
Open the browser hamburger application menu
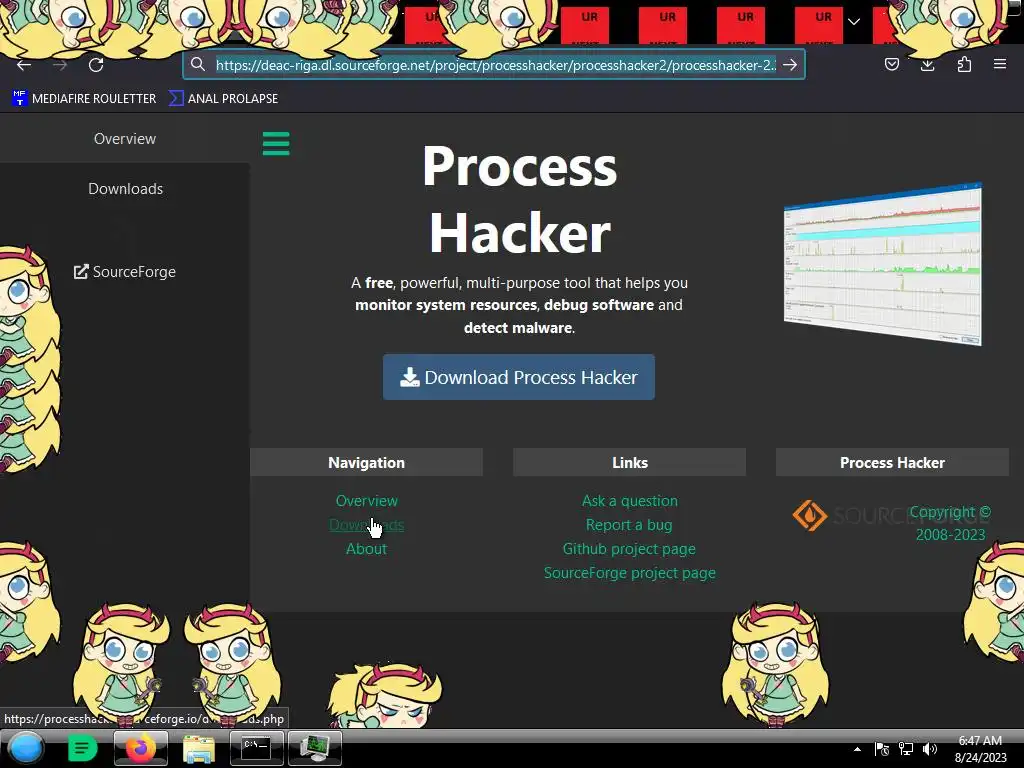click(1000, 64)
